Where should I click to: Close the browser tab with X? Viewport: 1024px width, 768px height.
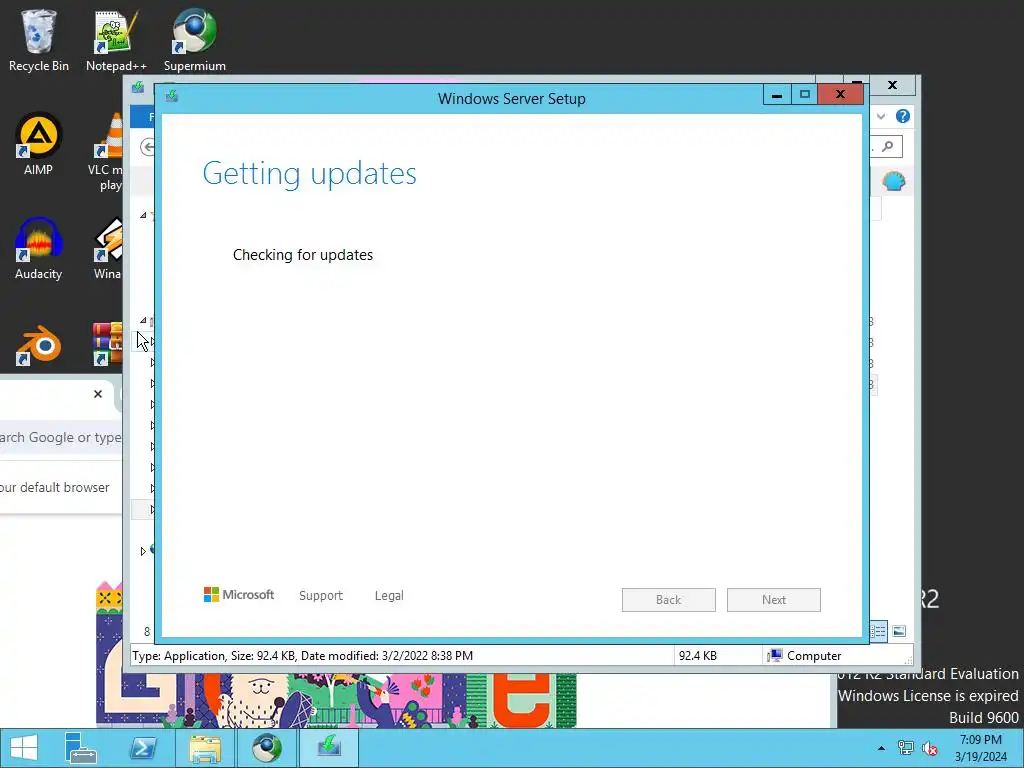pos(98,394)
